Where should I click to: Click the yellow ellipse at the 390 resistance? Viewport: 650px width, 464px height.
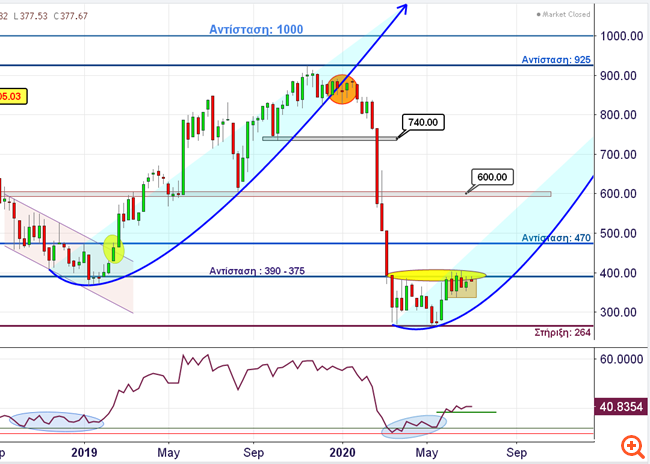click(x=438, y=274)
